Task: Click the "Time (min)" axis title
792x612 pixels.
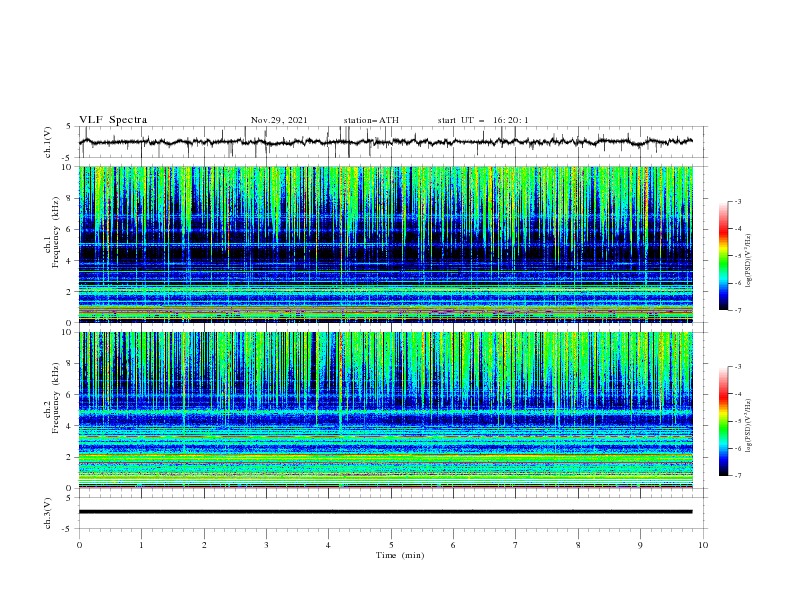Action: pyautogui.click(x=400, y=555)
